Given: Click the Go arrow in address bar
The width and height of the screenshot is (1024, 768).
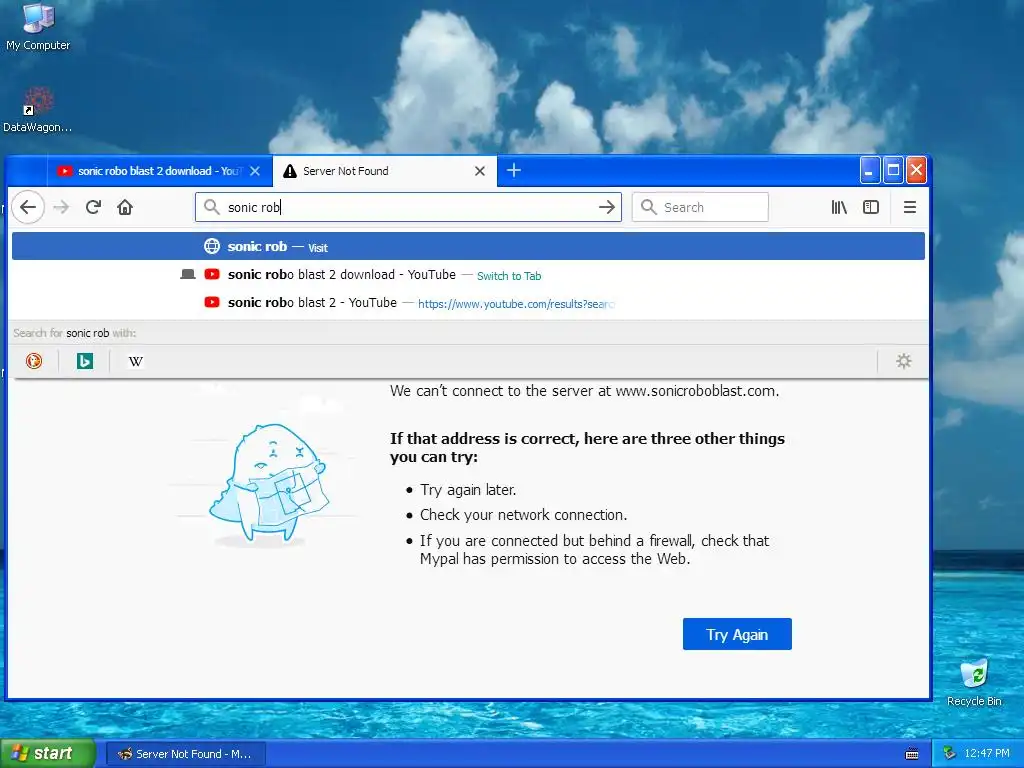Looking at the screenshot, I should click(x=607, y=207).
